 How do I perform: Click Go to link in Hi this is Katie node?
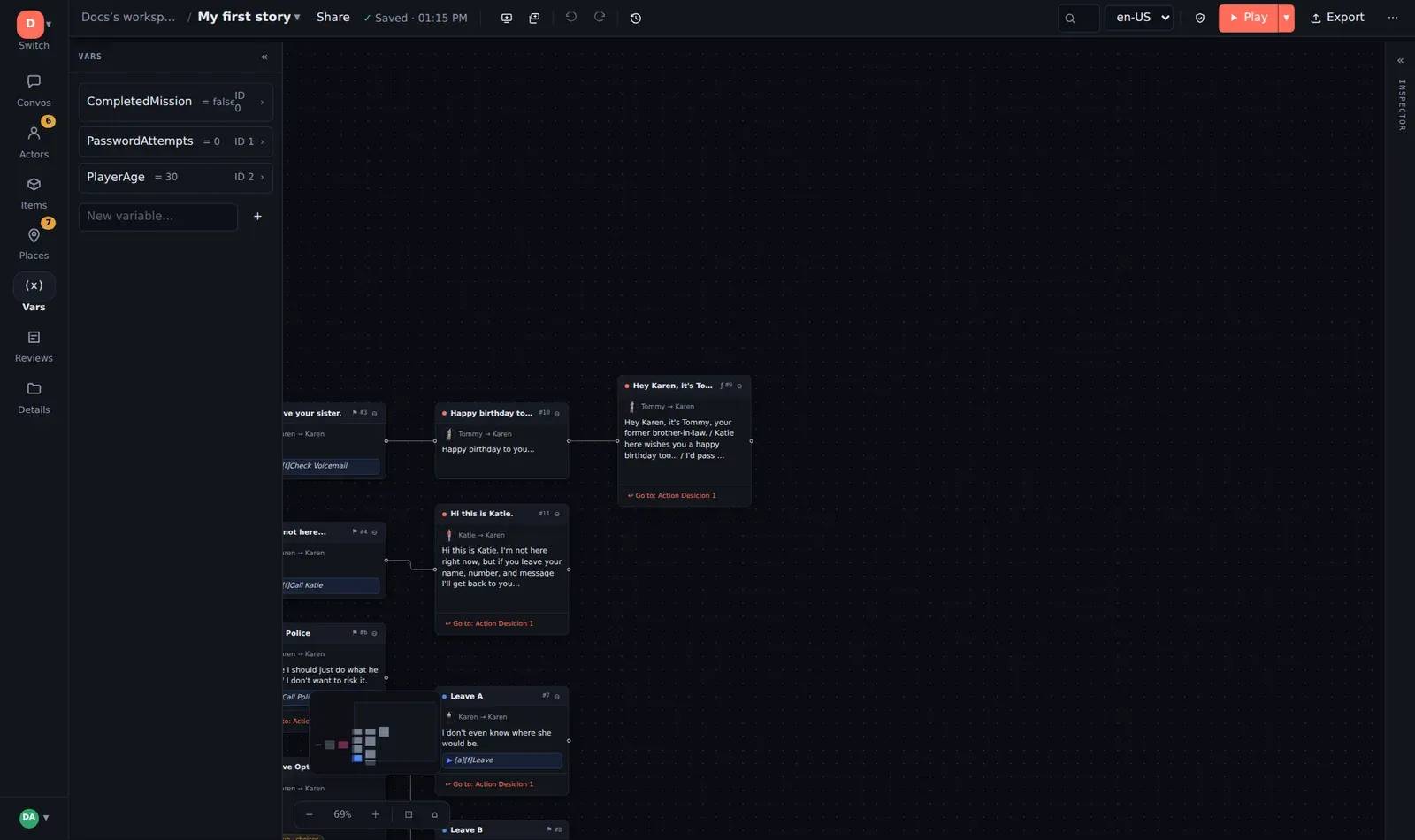tap(490, 623)
